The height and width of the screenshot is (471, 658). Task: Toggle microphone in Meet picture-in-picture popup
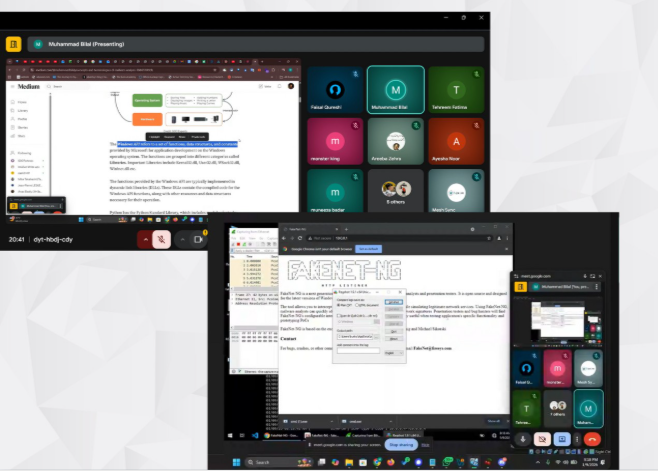[x=523, y=439]
